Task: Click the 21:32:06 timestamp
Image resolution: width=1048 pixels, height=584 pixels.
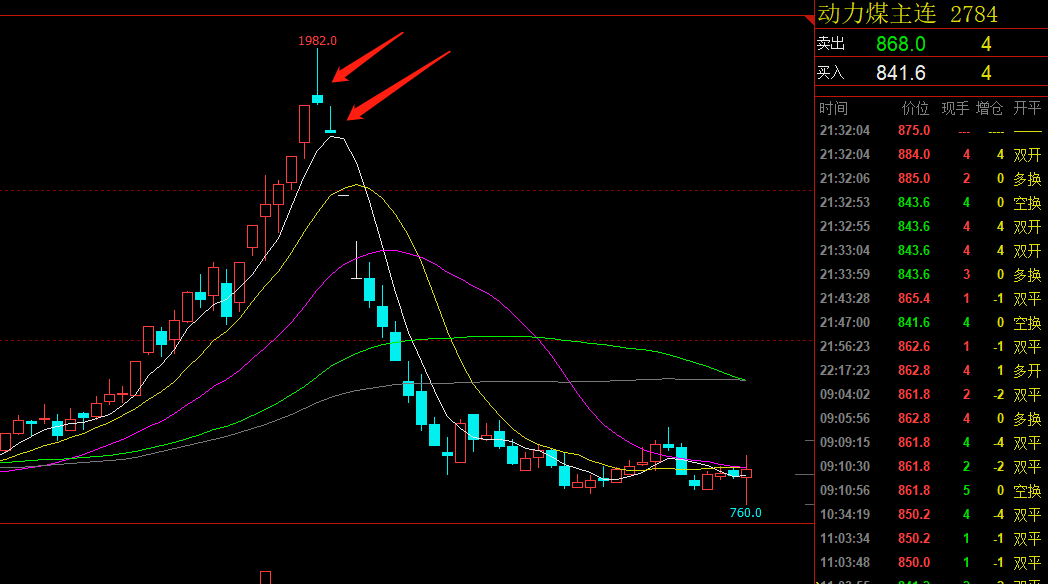Action: 845,178
